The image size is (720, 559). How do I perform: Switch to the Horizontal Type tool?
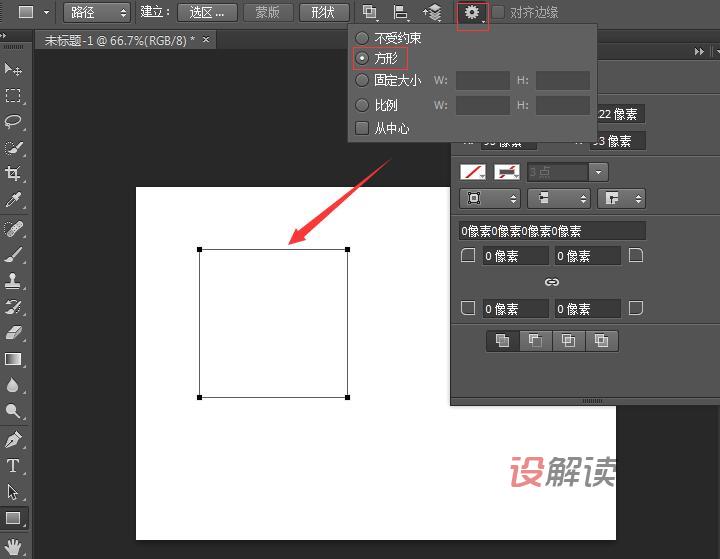coord(14,466)
